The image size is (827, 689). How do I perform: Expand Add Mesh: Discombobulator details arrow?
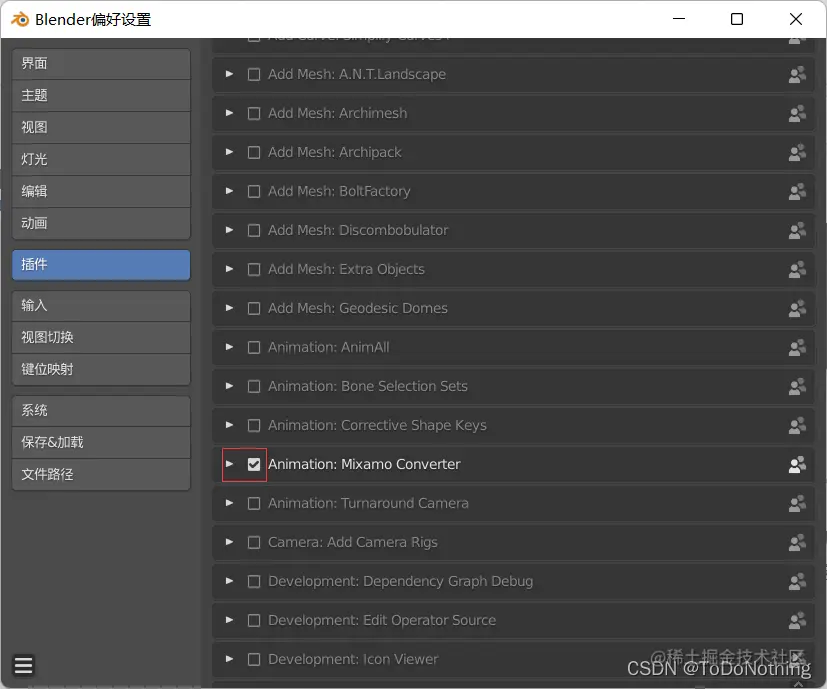229,231
